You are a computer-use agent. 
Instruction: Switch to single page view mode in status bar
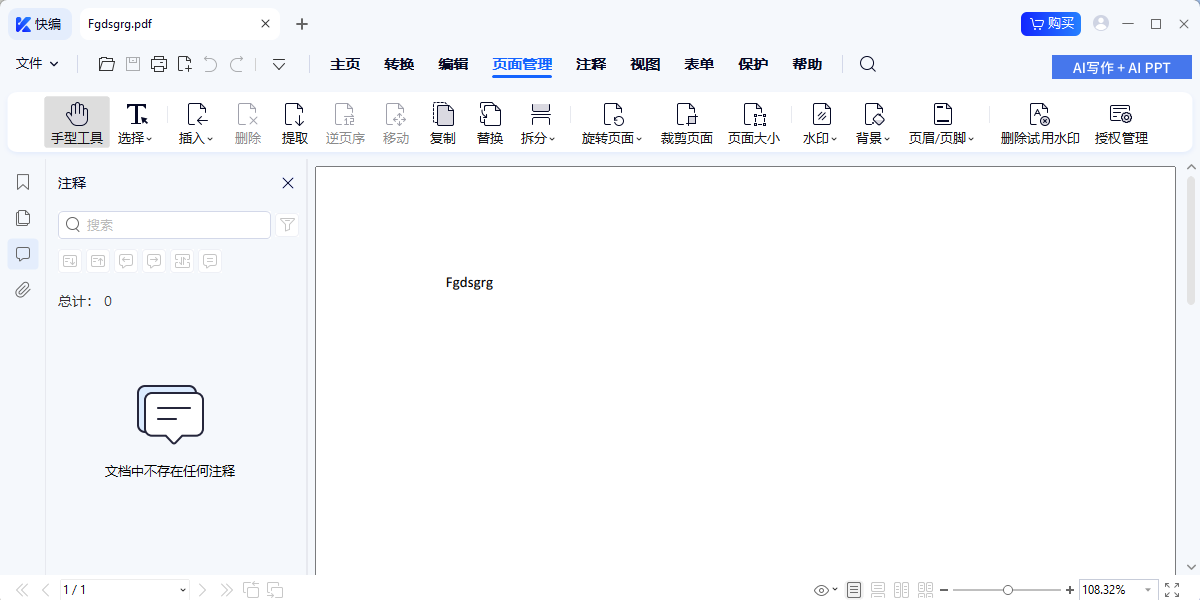tap(854, 590)
